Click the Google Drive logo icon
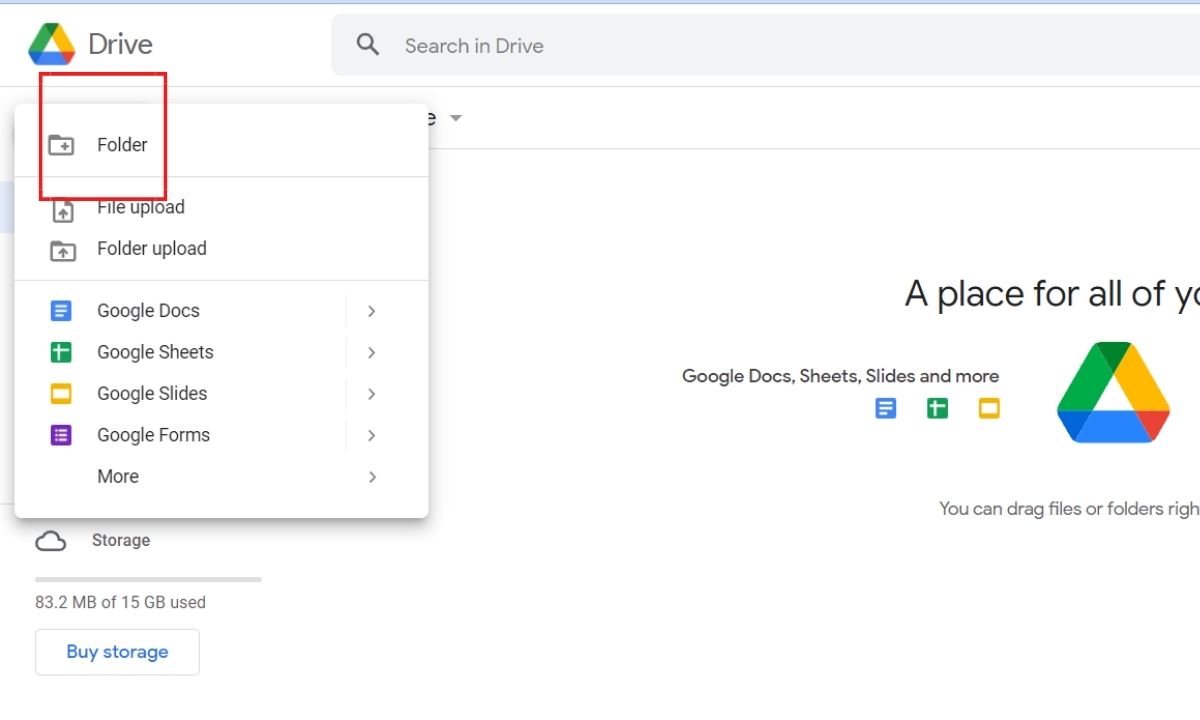Image resolution: width=1200 pixels, height=720 pixels. pyautogui.click(x=52, y=44)
